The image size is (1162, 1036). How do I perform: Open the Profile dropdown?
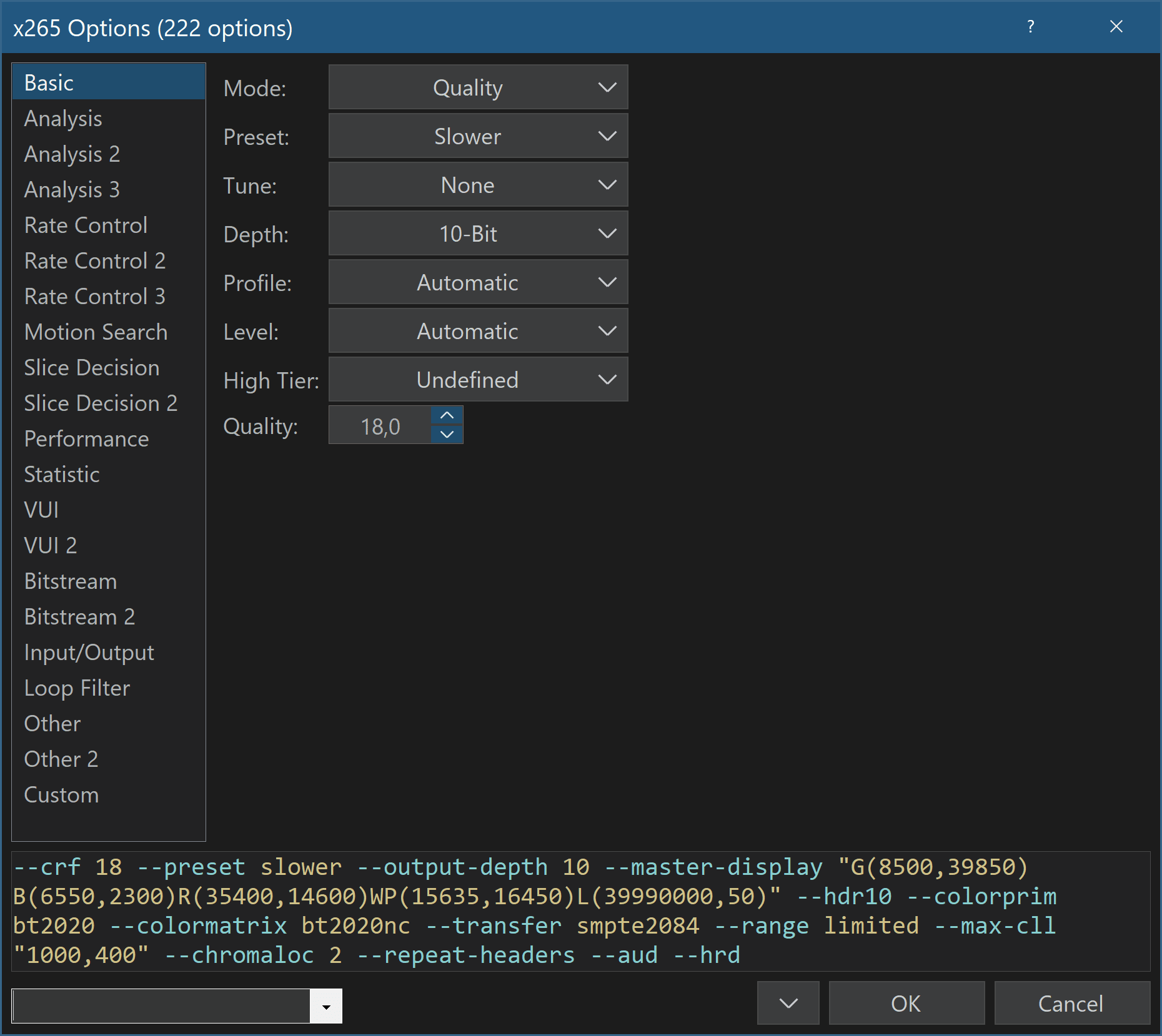478,283
